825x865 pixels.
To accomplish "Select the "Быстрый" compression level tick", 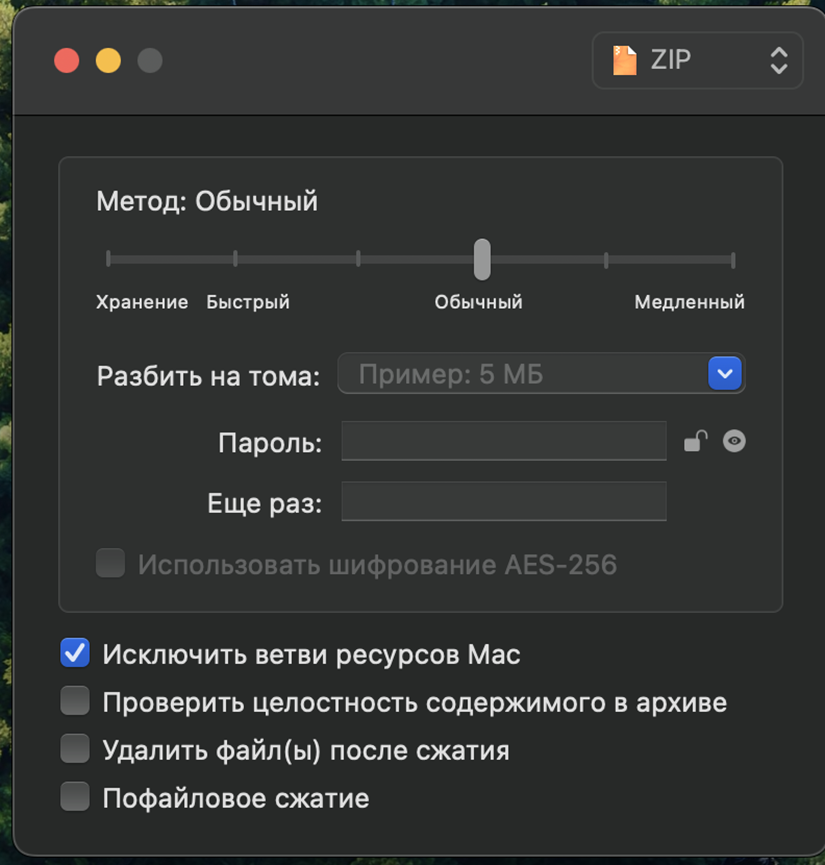I will [x=235, y=258].
